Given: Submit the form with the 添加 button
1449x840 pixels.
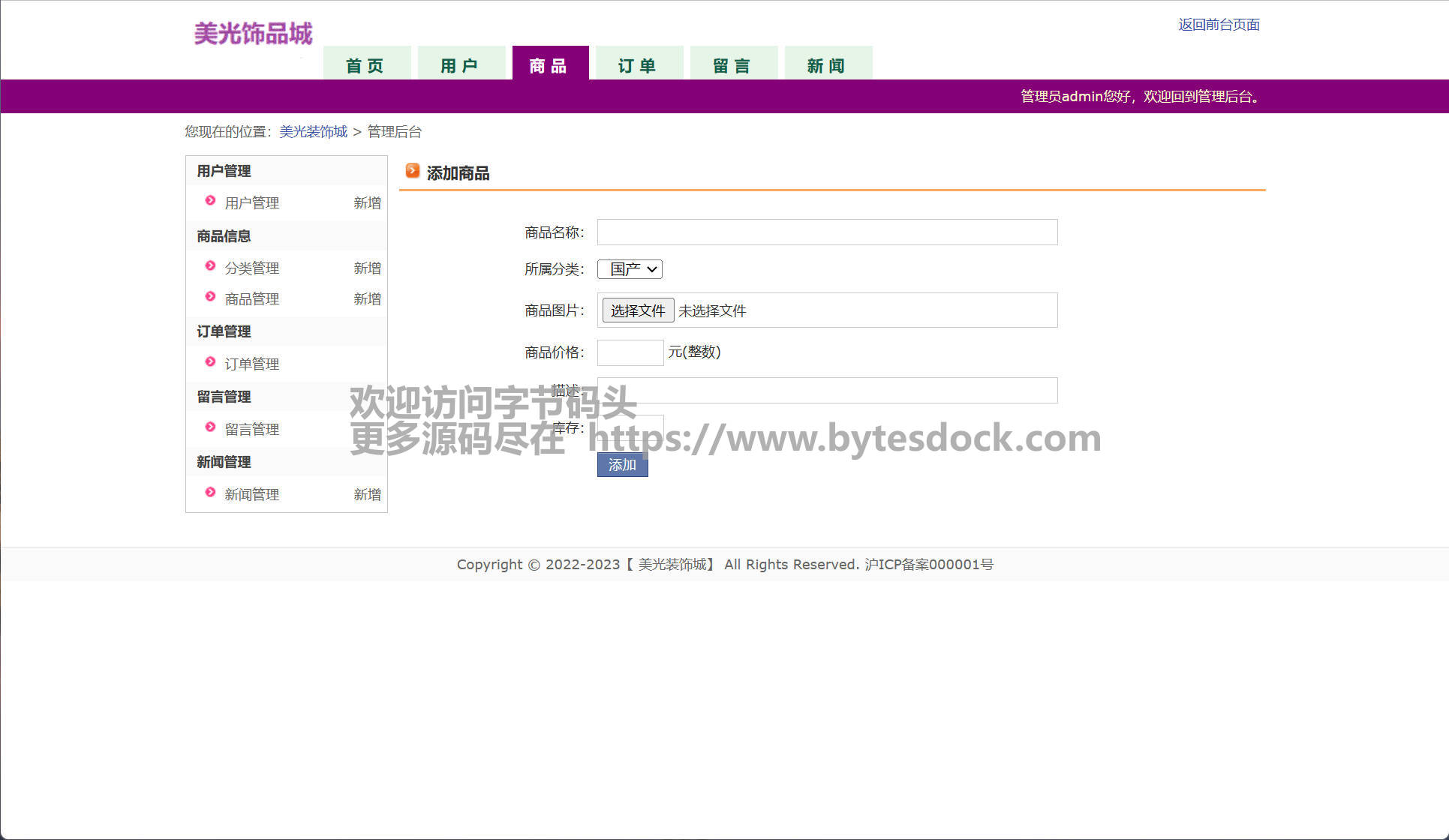Looking at the screenshot, I should pyautogui.click(x=622, y=465).
